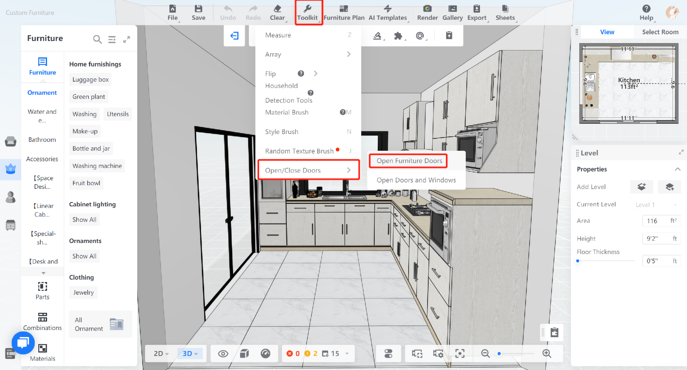The width and height of the screenshot is (687, 370).
Task: Open the Toolkit menu
Action: [308, 13]
